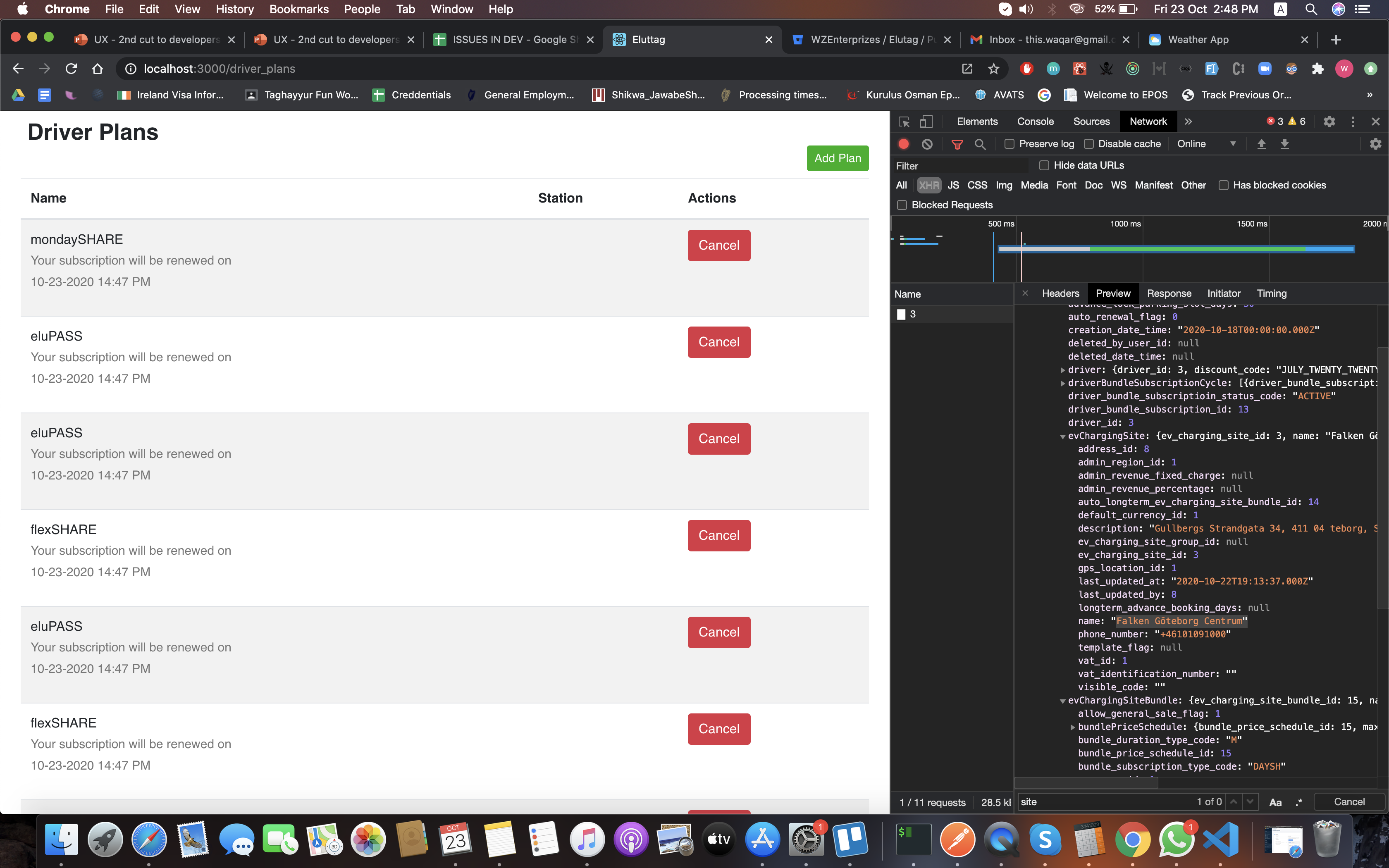The width and height of the screenshot is (1389, 868).
Task: Check Blocked Requests option
Action: tap(902, 205)
